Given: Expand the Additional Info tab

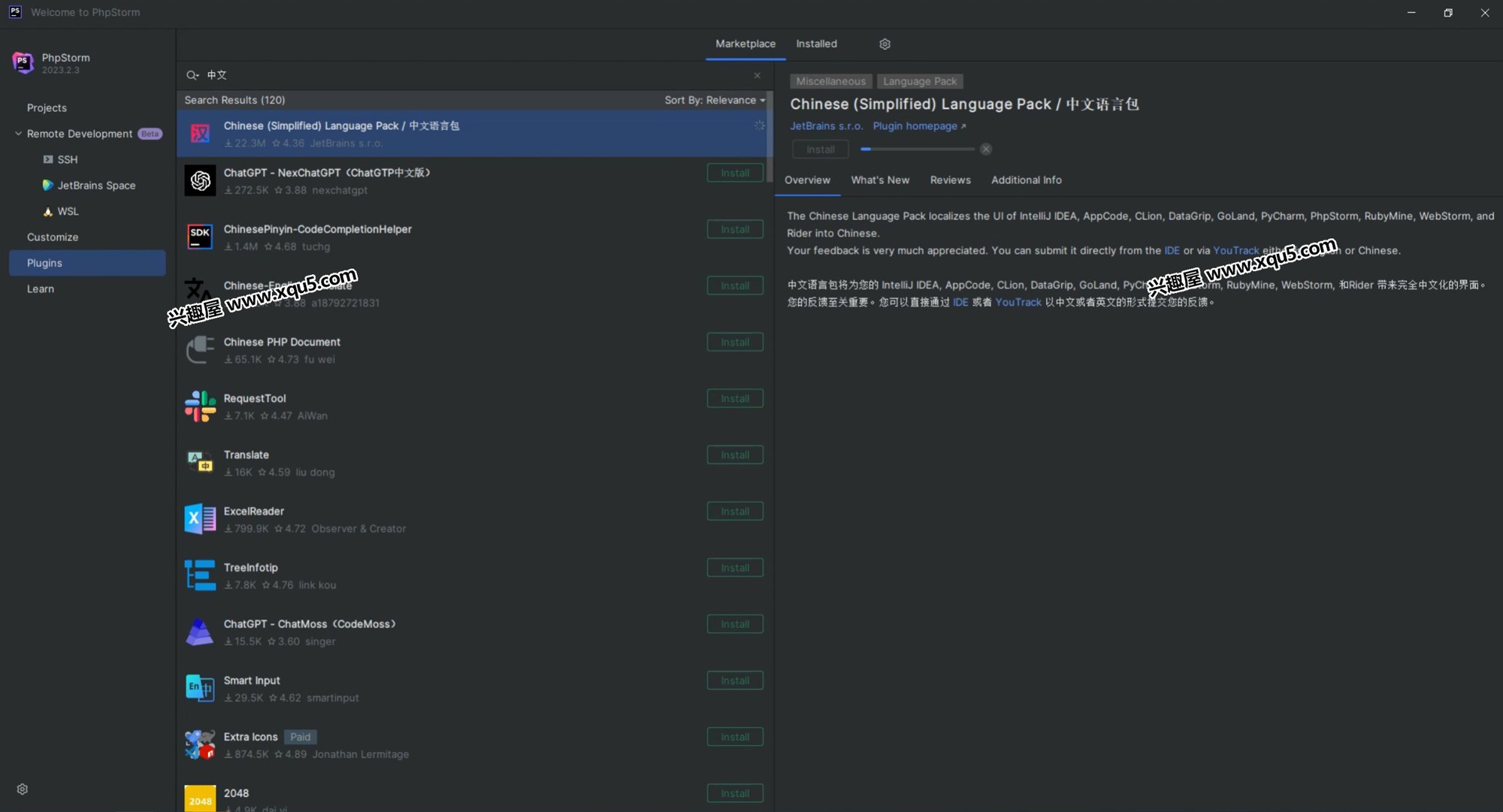Looking at the screenshot, I should click(x=1026, y=180).
